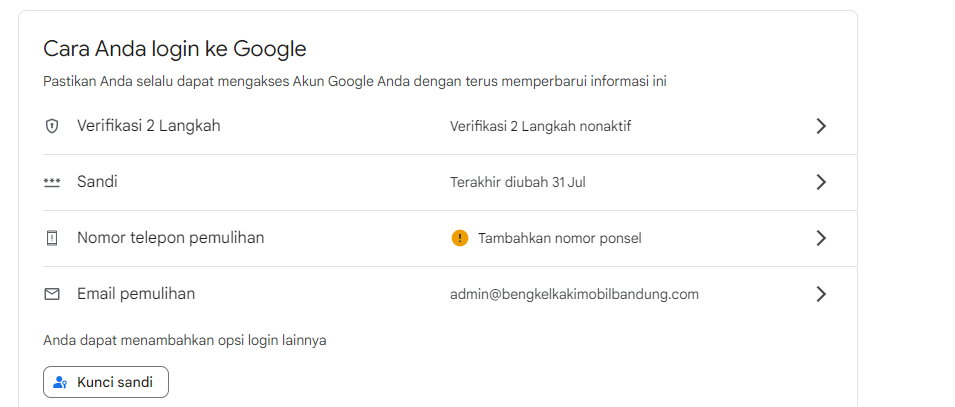Click the orange warning exclamation icon
Viewport: 955px width, 407px height.
click(460, 238)
